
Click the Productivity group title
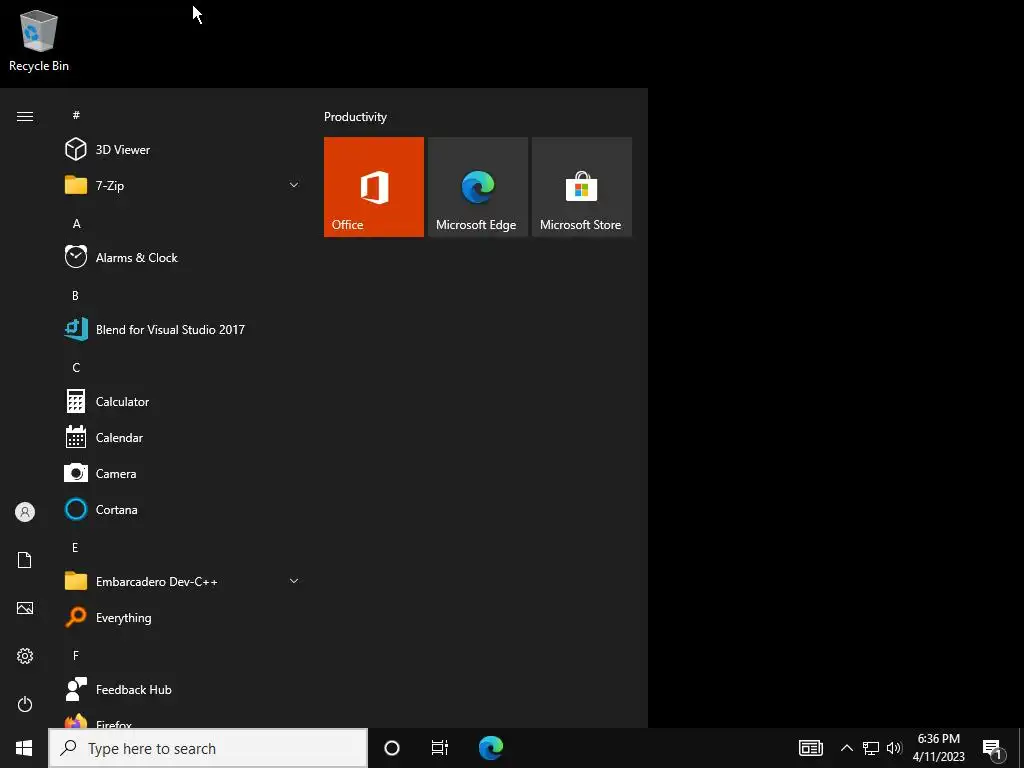(355, 117)
